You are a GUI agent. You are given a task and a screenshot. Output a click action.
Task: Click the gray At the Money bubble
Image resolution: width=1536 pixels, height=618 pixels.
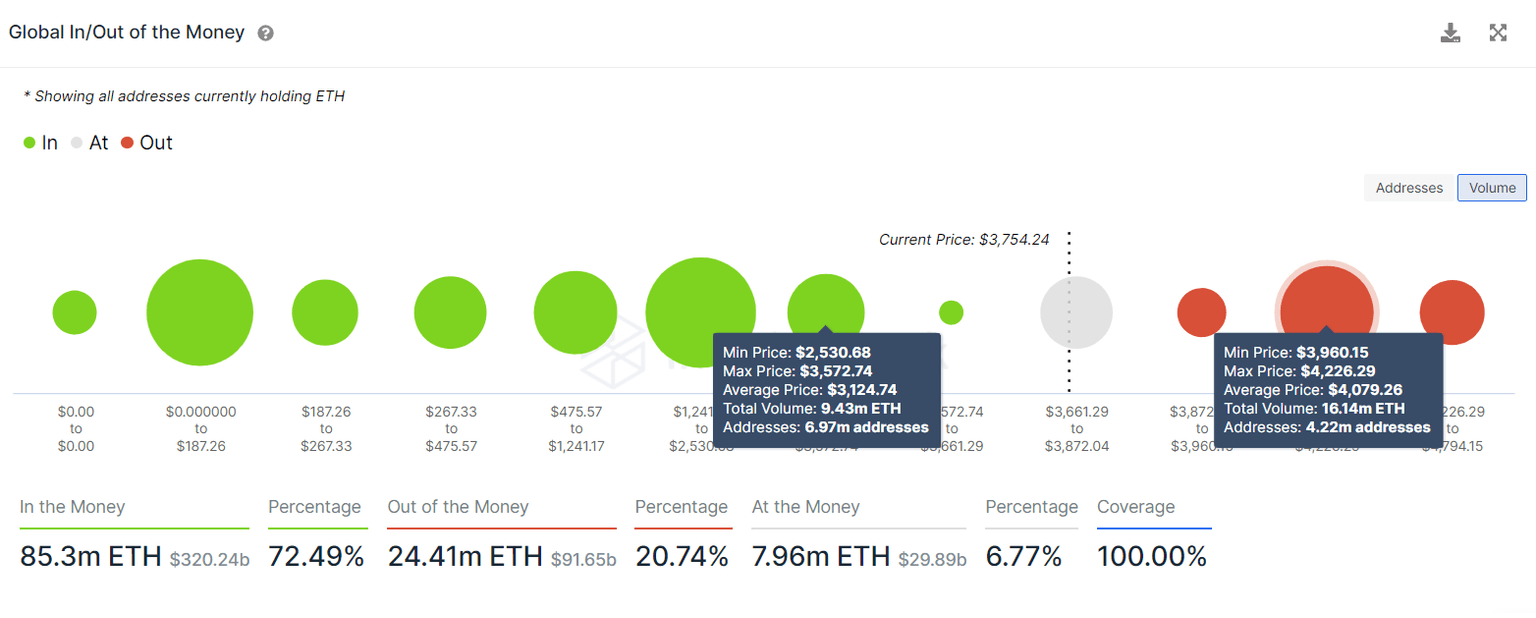1076,313
